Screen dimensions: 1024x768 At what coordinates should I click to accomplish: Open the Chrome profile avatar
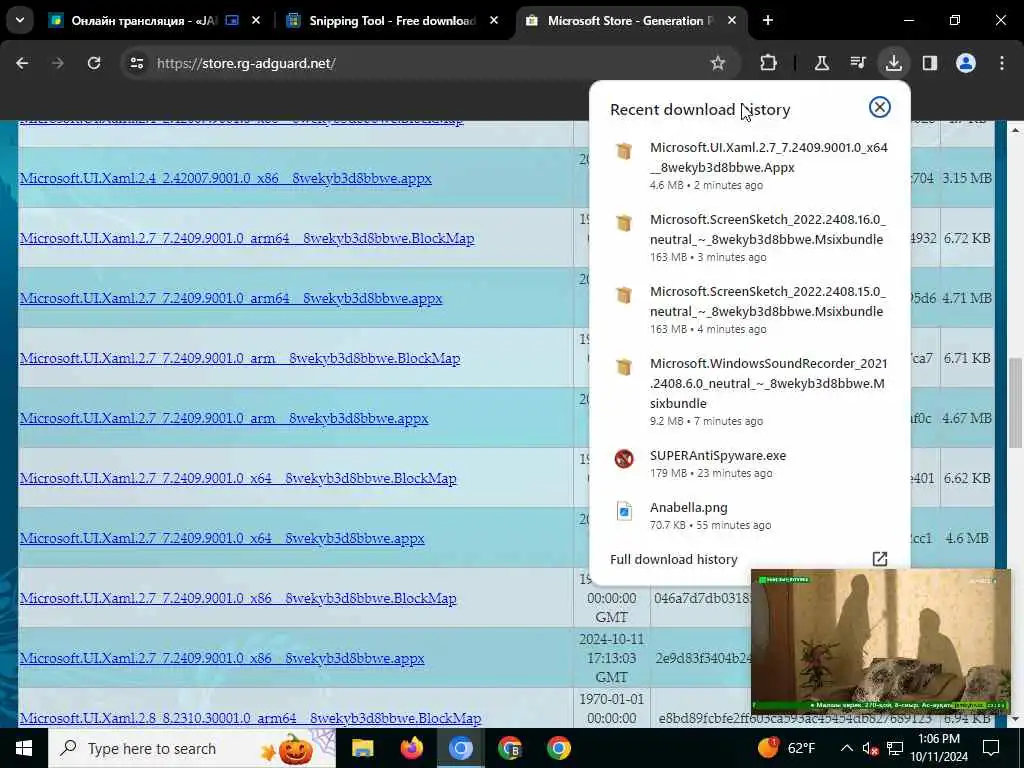pos(966,63)
